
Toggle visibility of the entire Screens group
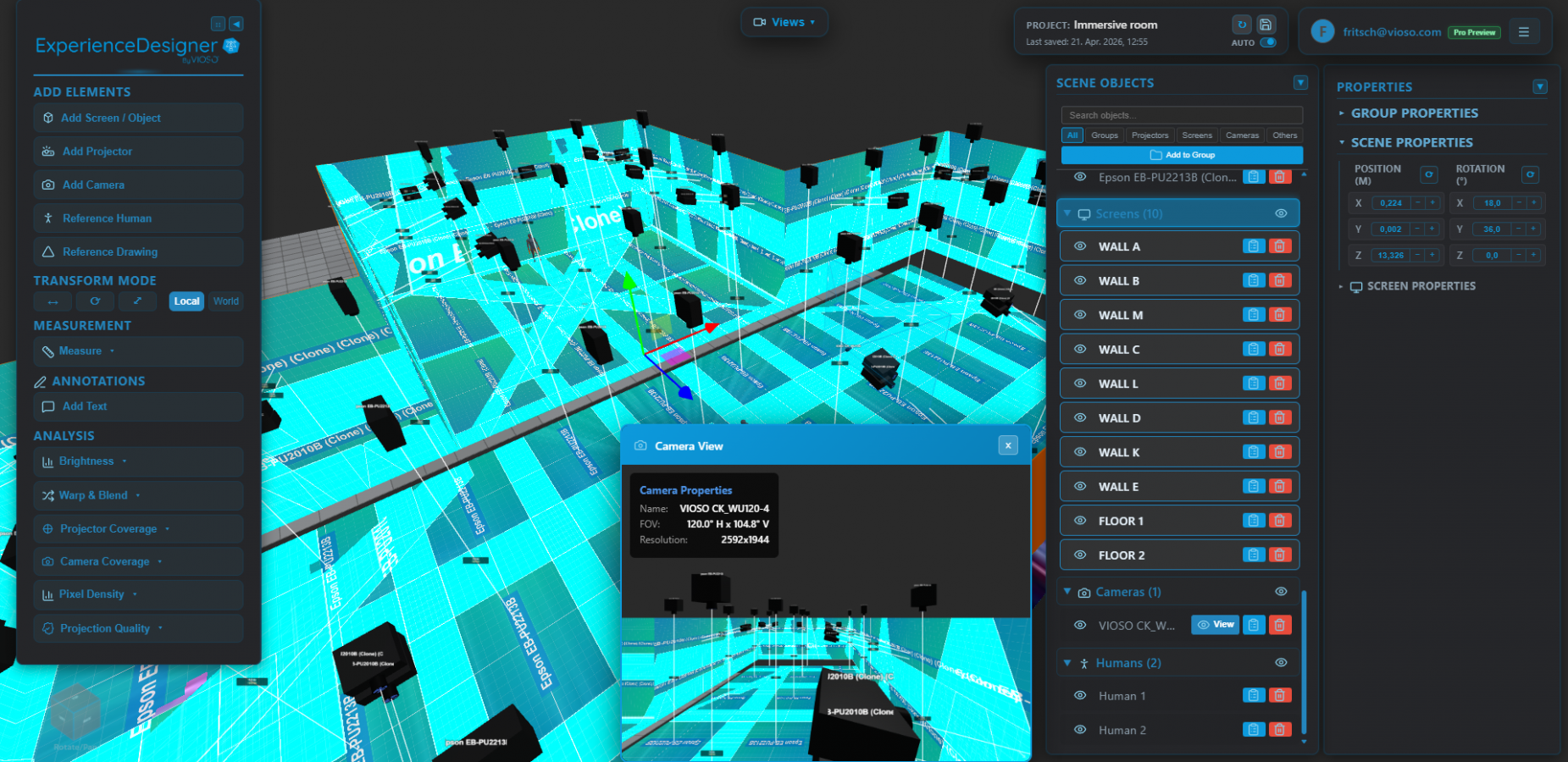(x=1281, y=213)
